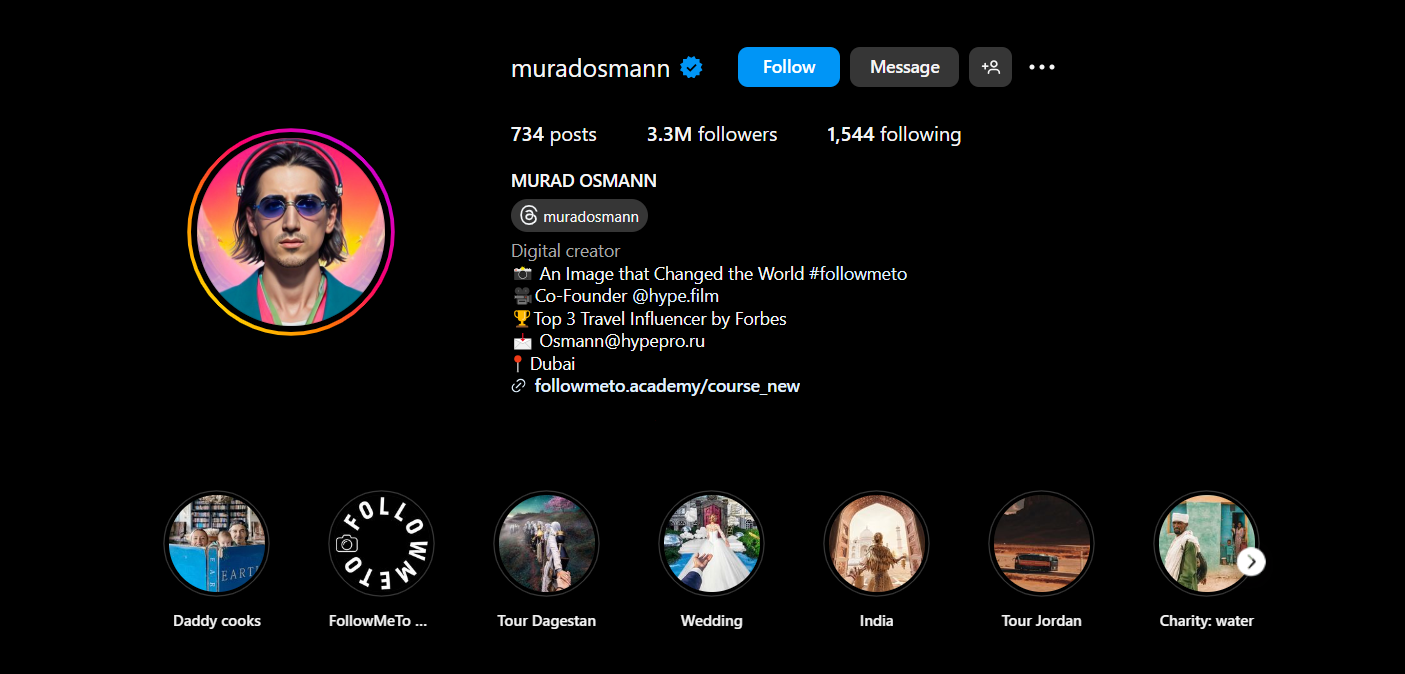The image size is (1405, 674).
Task: Open the add-person similar accounts icon
Action: [990, 67]
